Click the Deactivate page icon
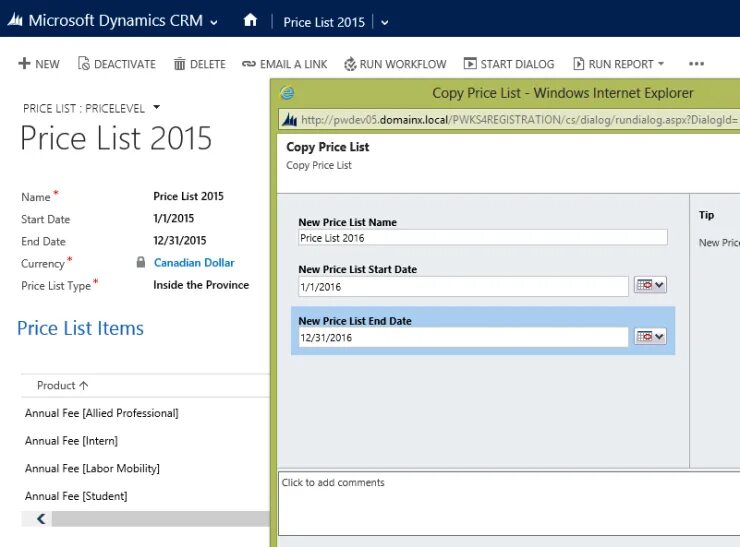 84,63
